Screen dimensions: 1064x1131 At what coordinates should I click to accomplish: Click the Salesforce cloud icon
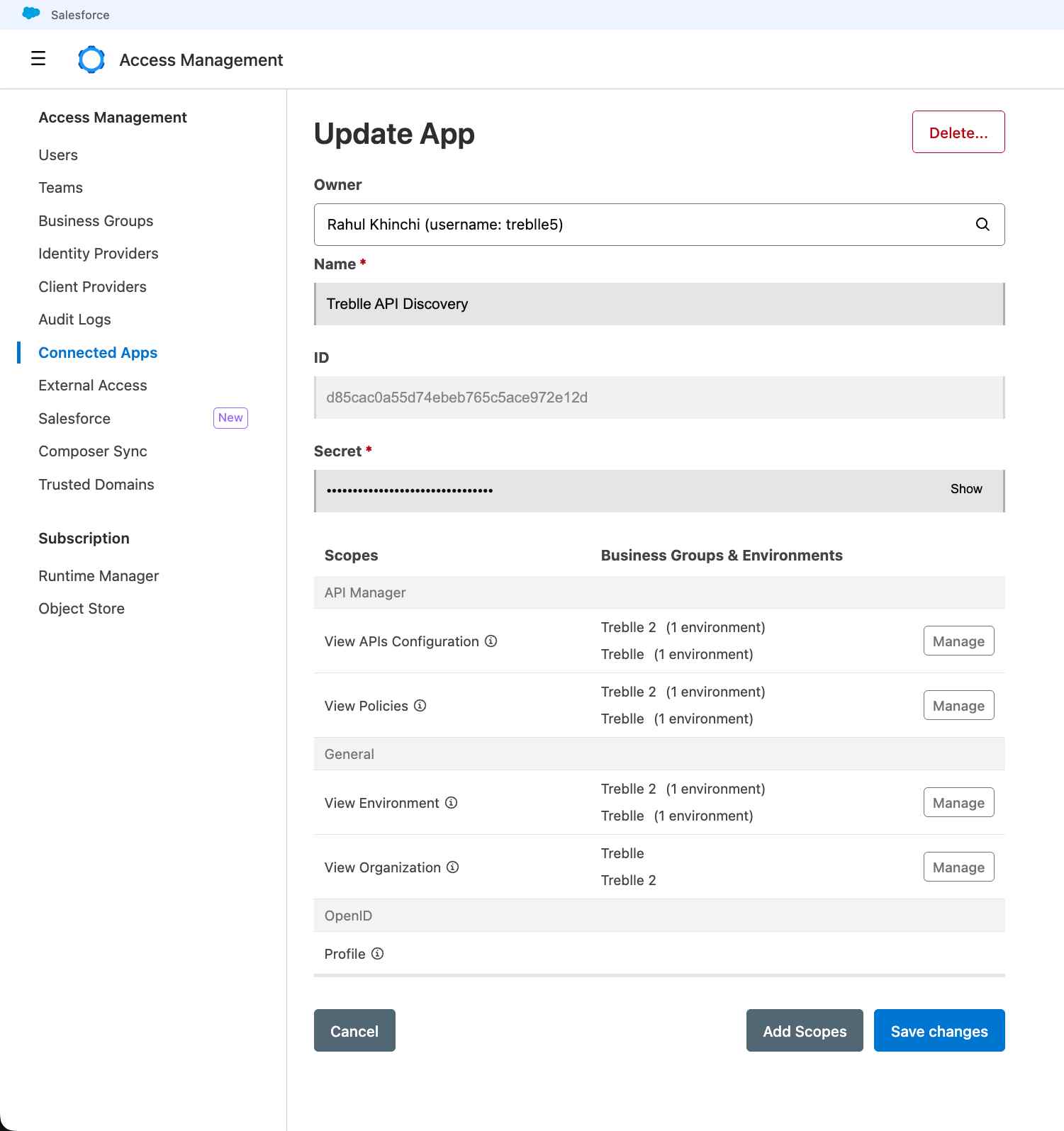coord(31,13)
